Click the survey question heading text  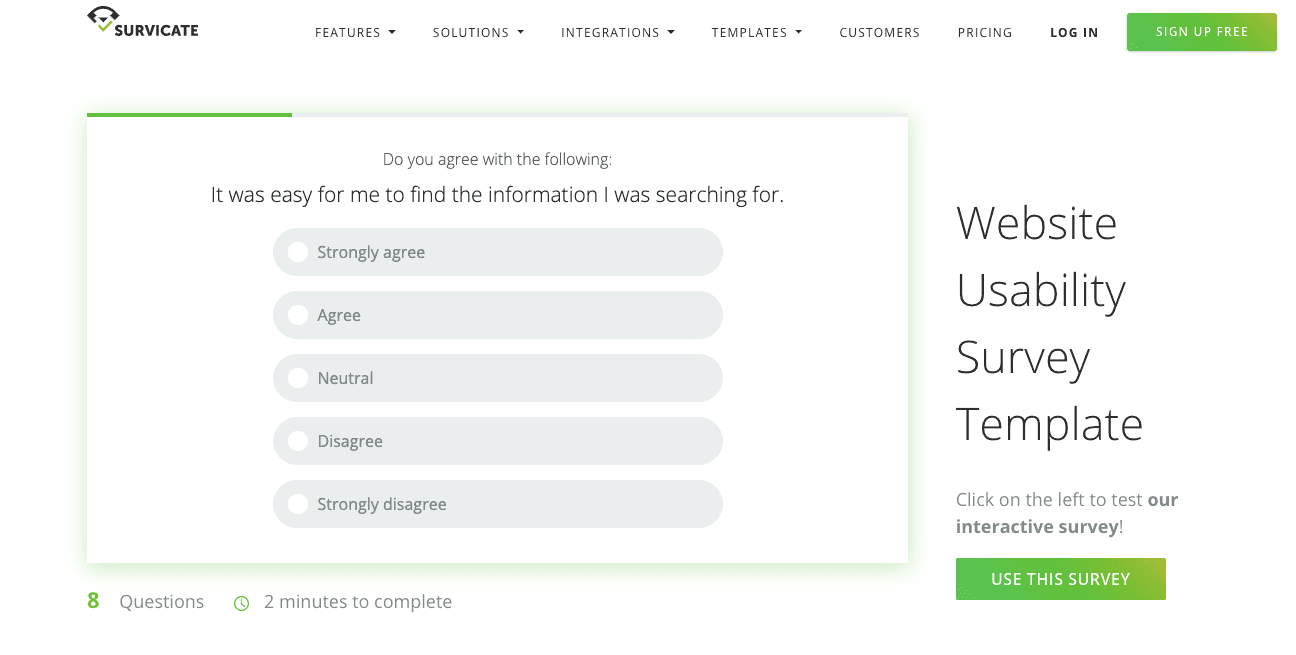pos(497,195)
